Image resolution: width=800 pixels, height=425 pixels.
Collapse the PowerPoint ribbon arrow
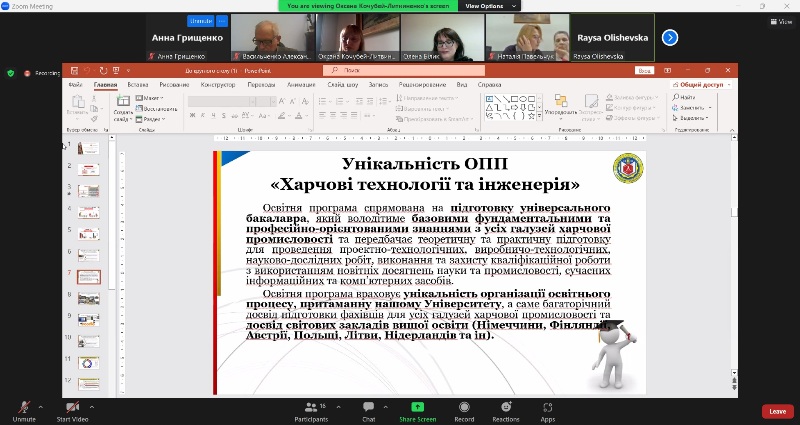pos(732,130)
